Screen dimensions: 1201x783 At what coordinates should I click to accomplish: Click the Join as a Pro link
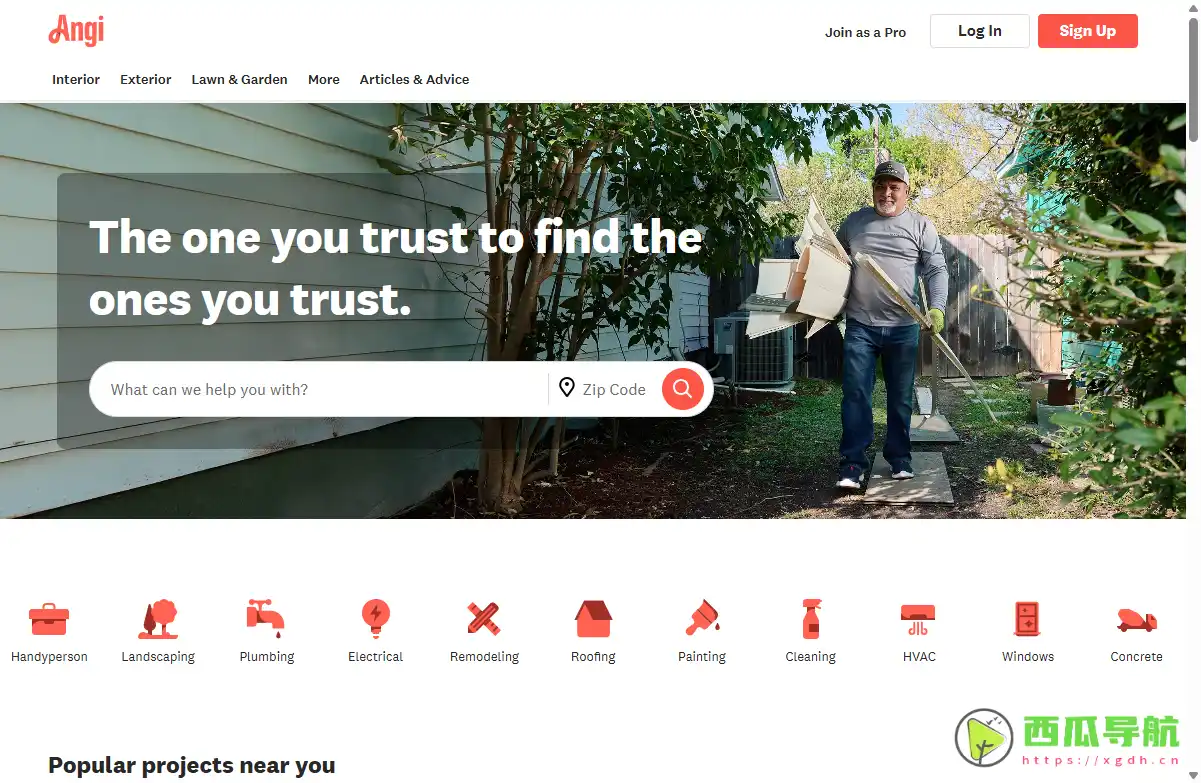tap(866, 32)
